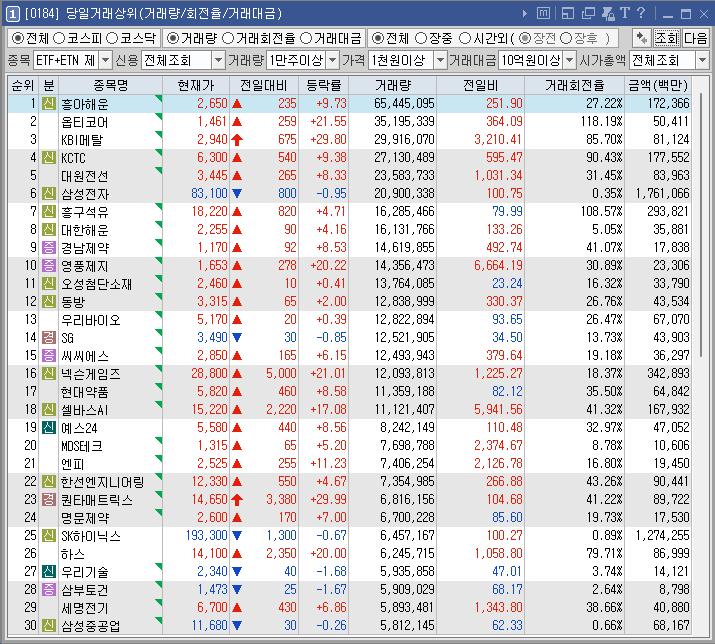Click the 증 badge in the 영풍제지 row
This screenshot has width=715, height=644.
pos(49,265)
